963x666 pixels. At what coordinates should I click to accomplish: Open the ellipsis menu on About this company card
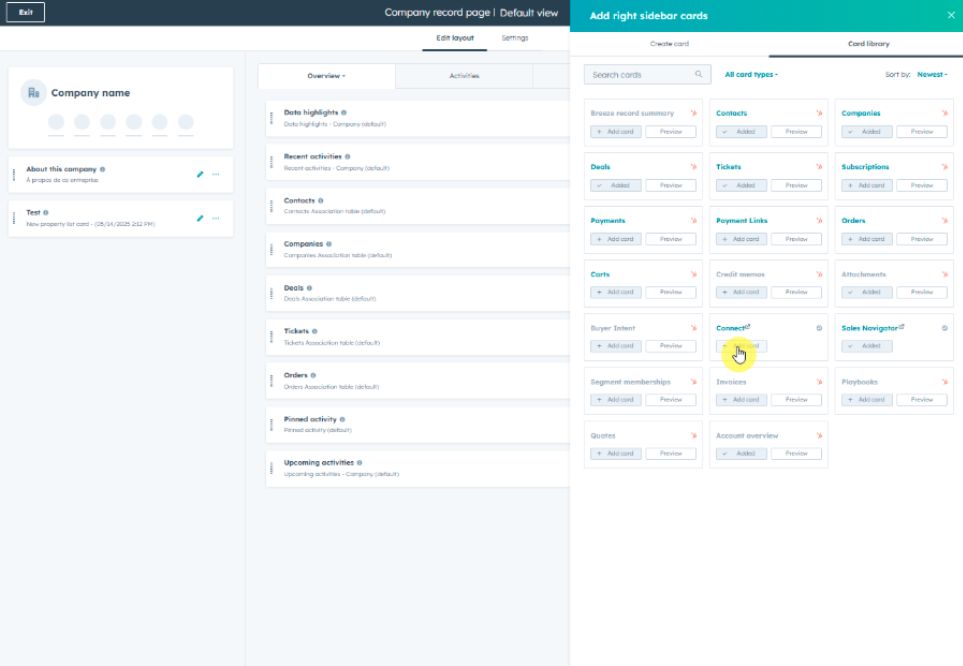217,174
